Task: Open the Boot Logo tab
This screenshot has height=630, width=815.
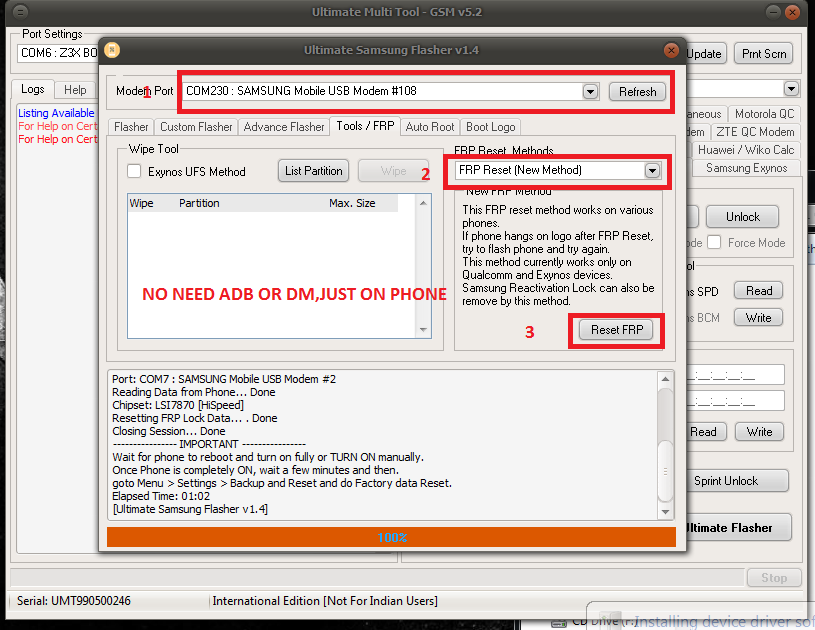Action: click(490, 127)
